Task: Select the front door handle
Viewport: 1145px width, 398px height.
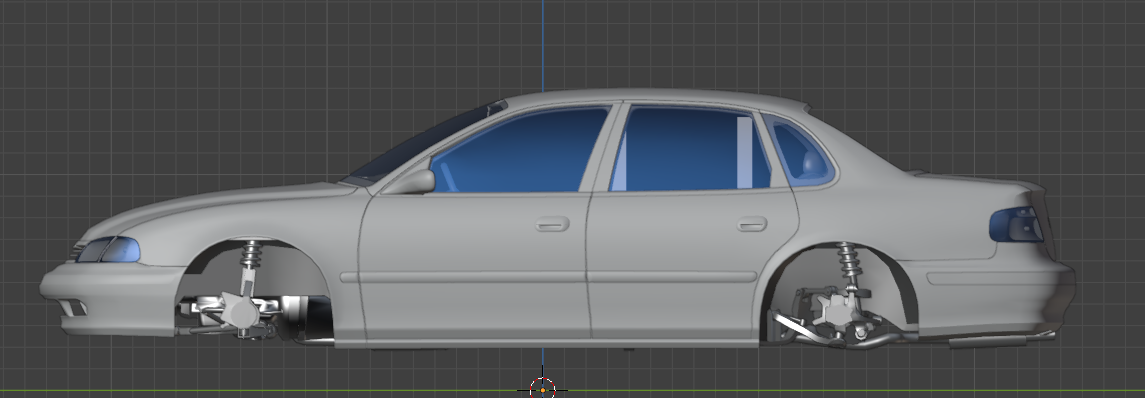Action: click(x=552, y=224)
